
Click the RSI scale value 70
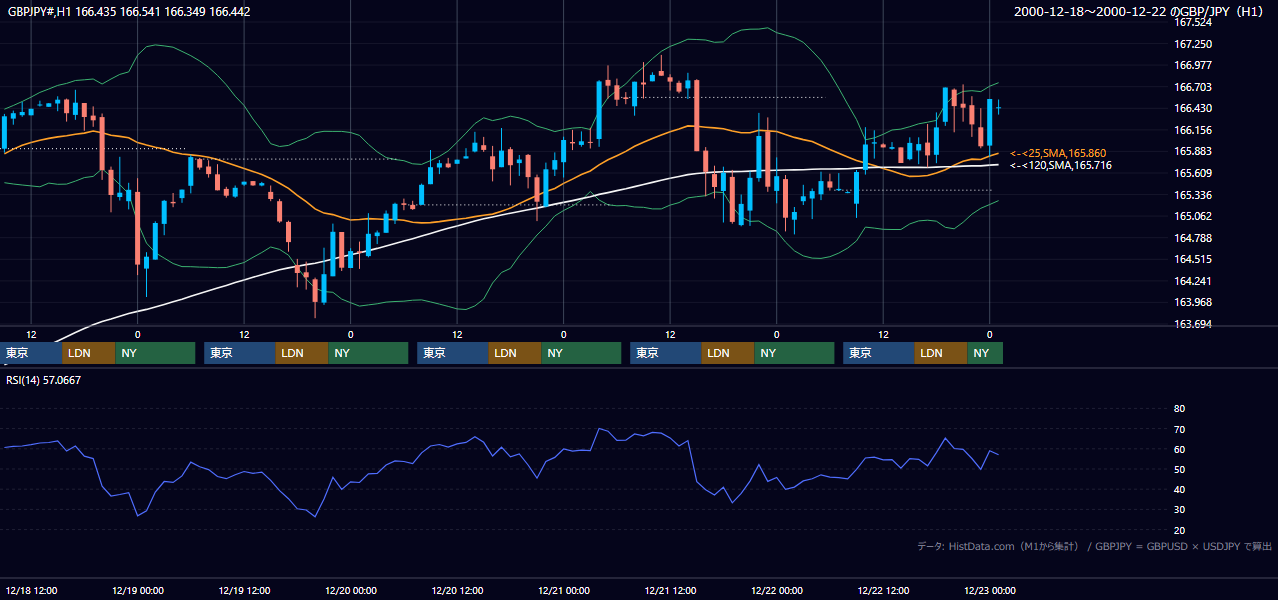click(x=1179, y=429)
